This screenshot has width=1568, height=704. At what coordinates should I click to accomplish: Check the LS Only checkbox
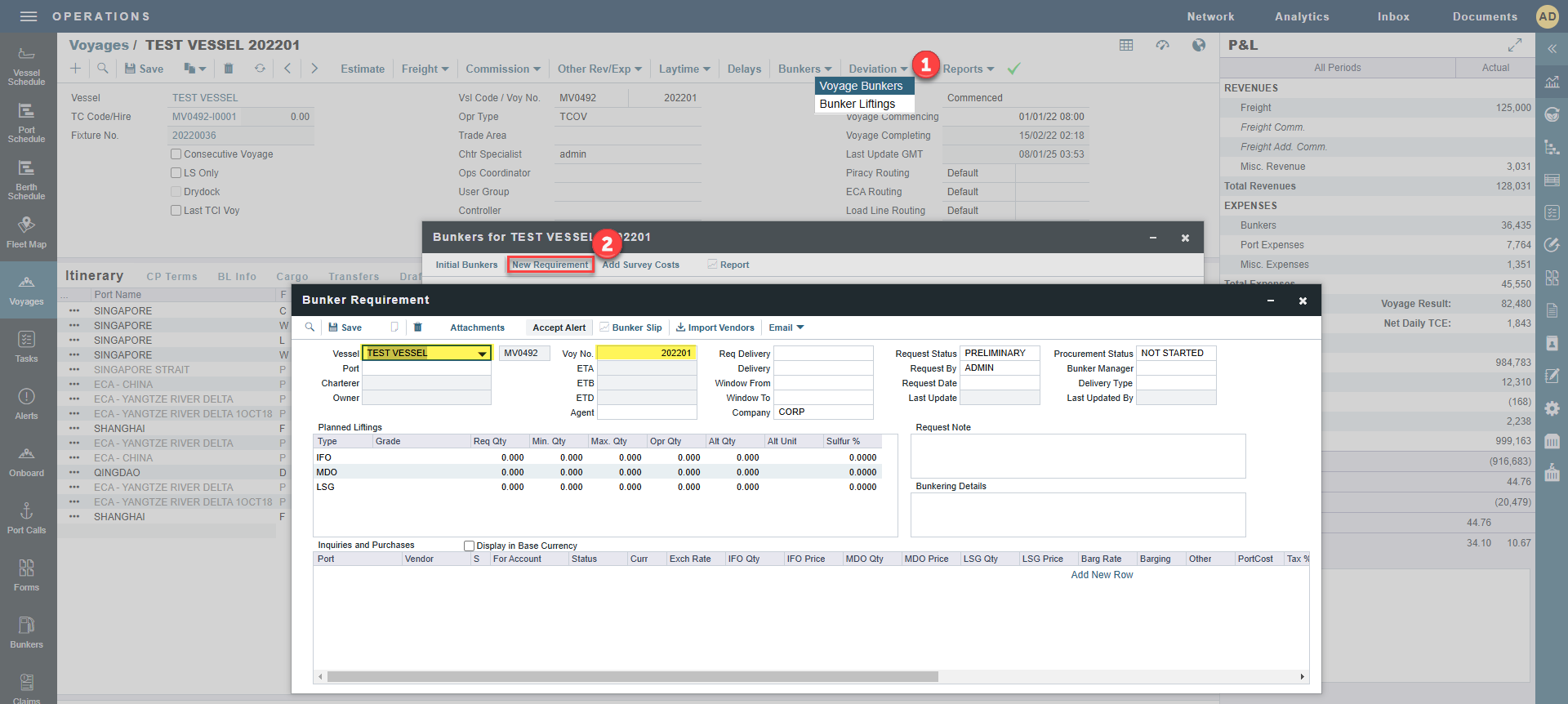[x=176, y=173]
